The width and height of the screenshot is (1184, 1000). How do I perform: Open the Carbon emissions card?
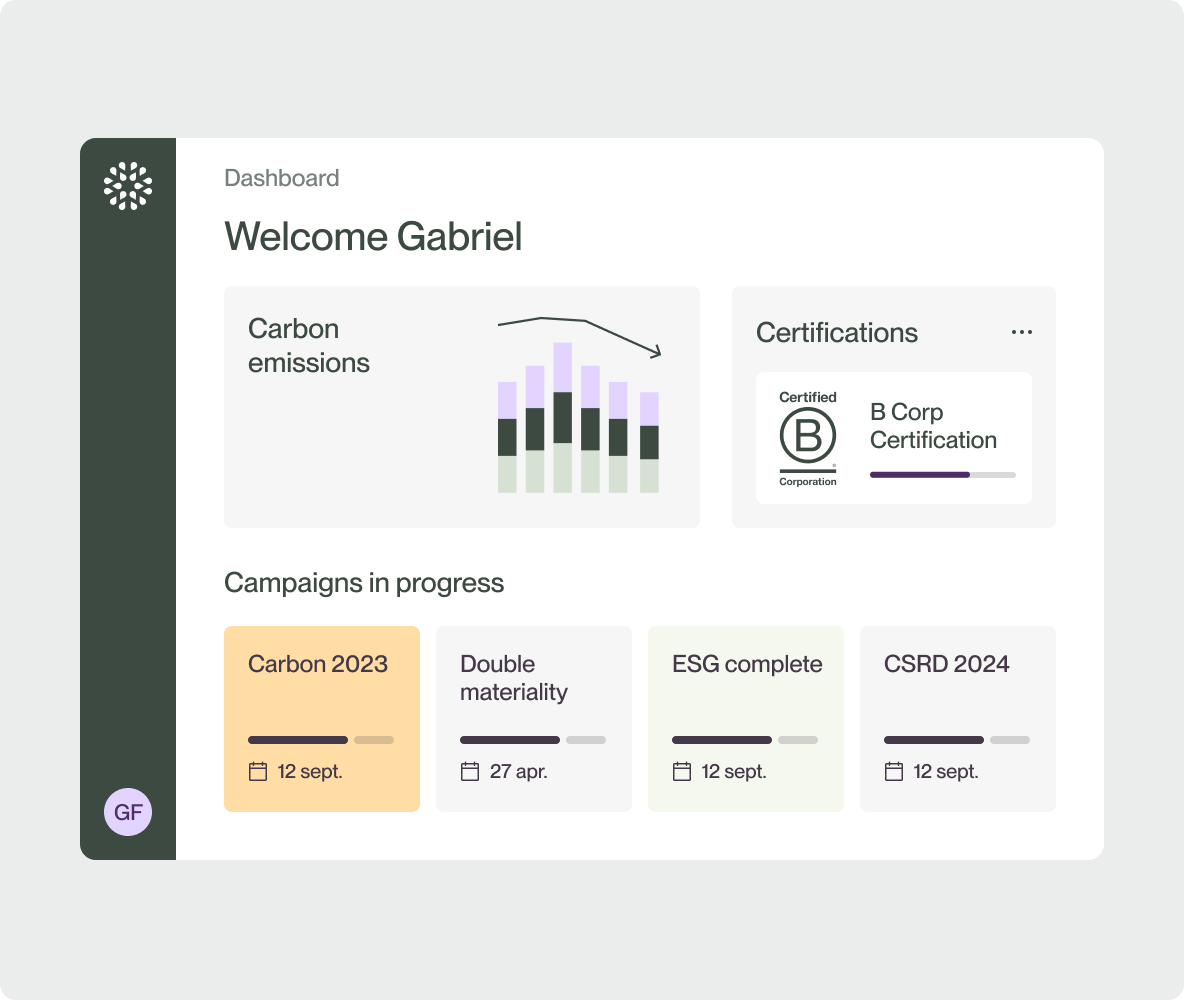pyautogui.click(x=462, y=406)
